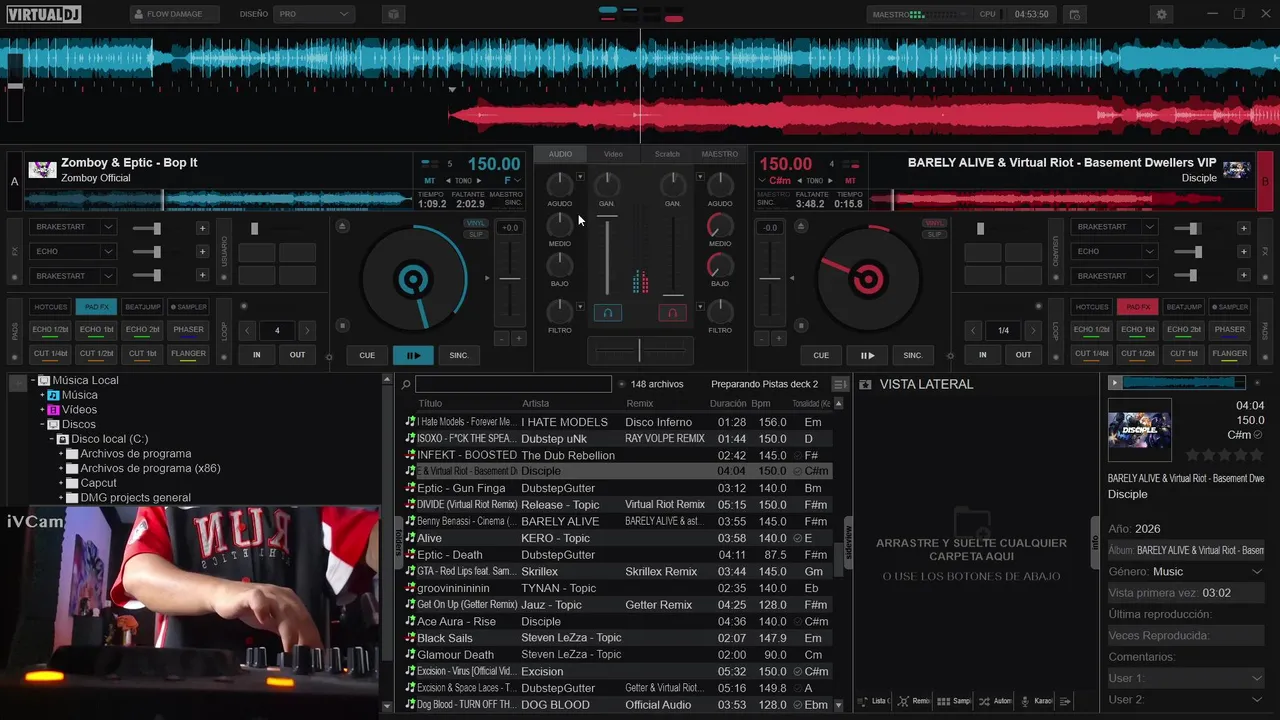Image resolution: width=1280 pixels, height=720 pixels.
Task: Toggle SLIP mode on deck A
Action: coord(476,234)
